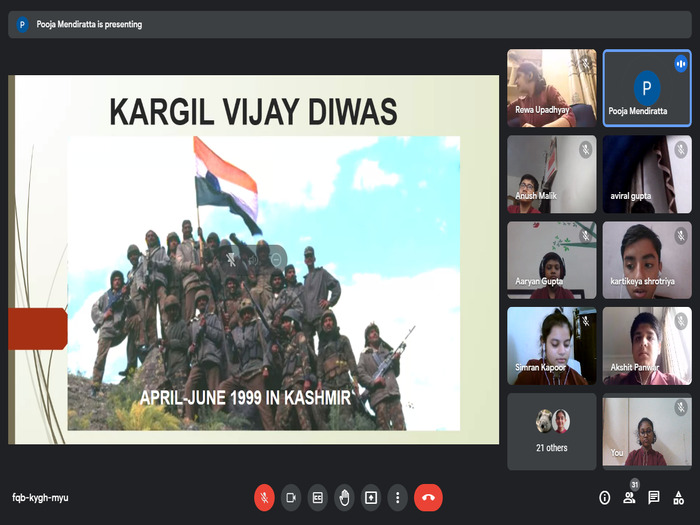
Task: Select Rewa Upadhyay's video tile
Action: [x=551, y=88]
